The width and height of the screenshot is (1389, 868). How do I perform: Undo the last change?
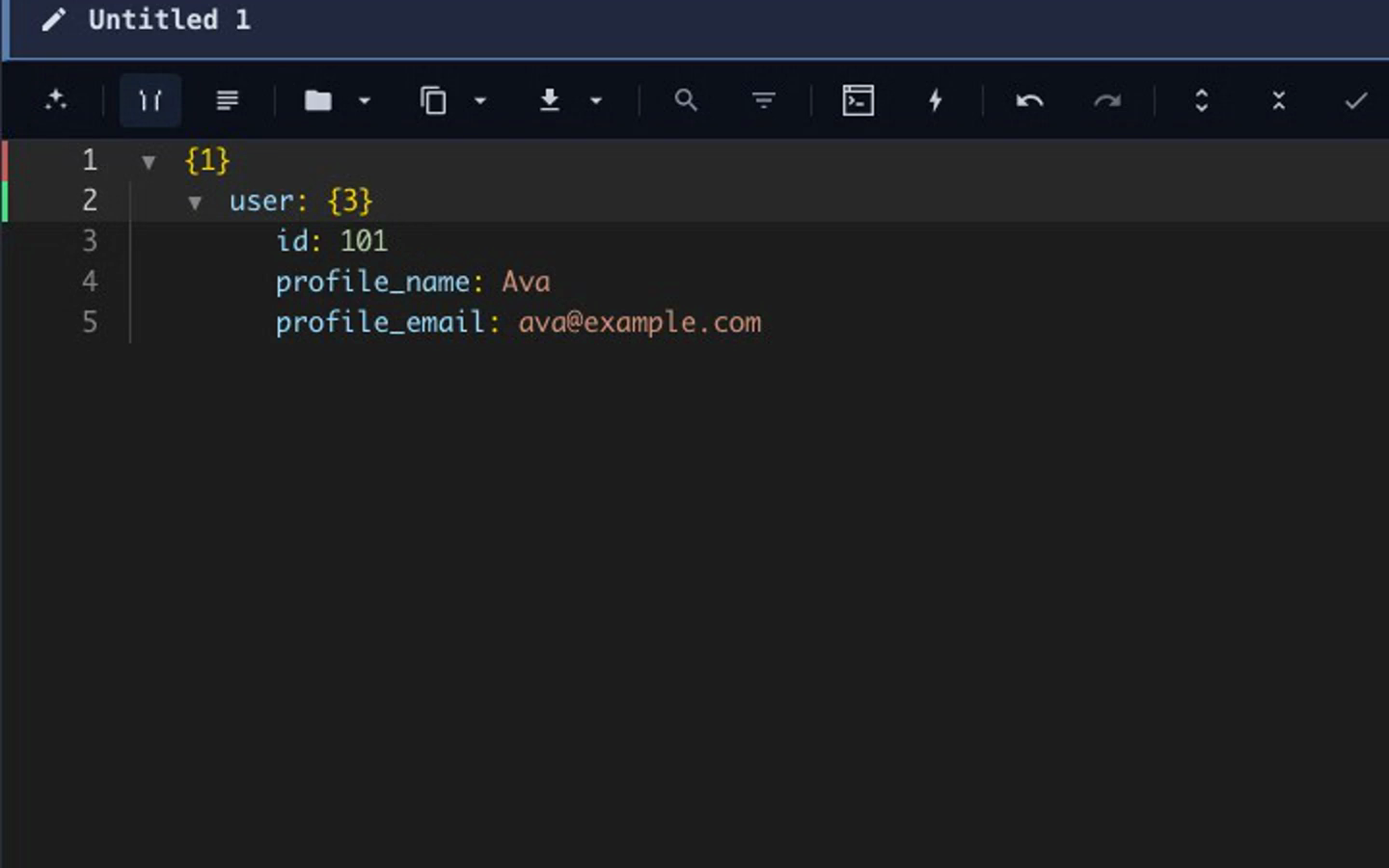1029,100
